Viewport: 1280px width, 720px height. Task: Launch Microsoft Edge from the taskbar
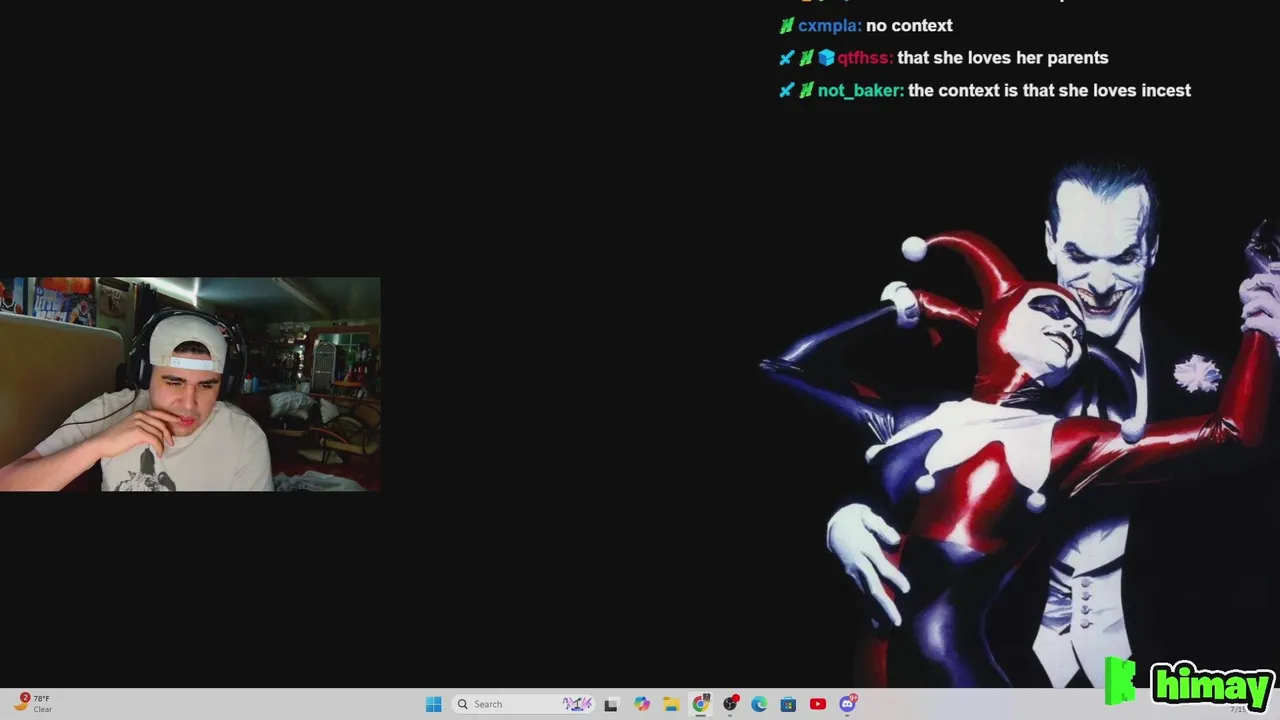pos(759,704)
